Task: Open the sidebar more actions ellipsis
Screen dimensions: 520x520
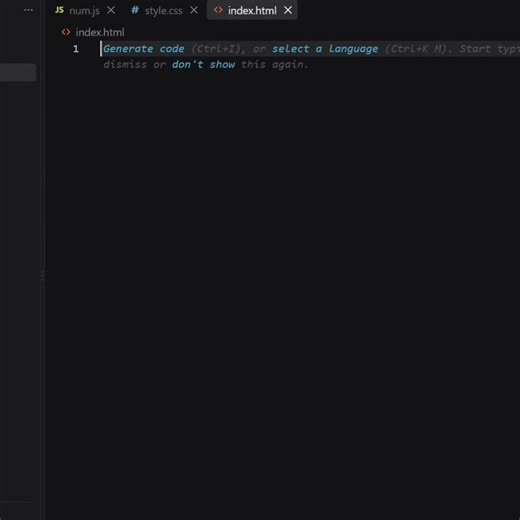Action: 29,10
